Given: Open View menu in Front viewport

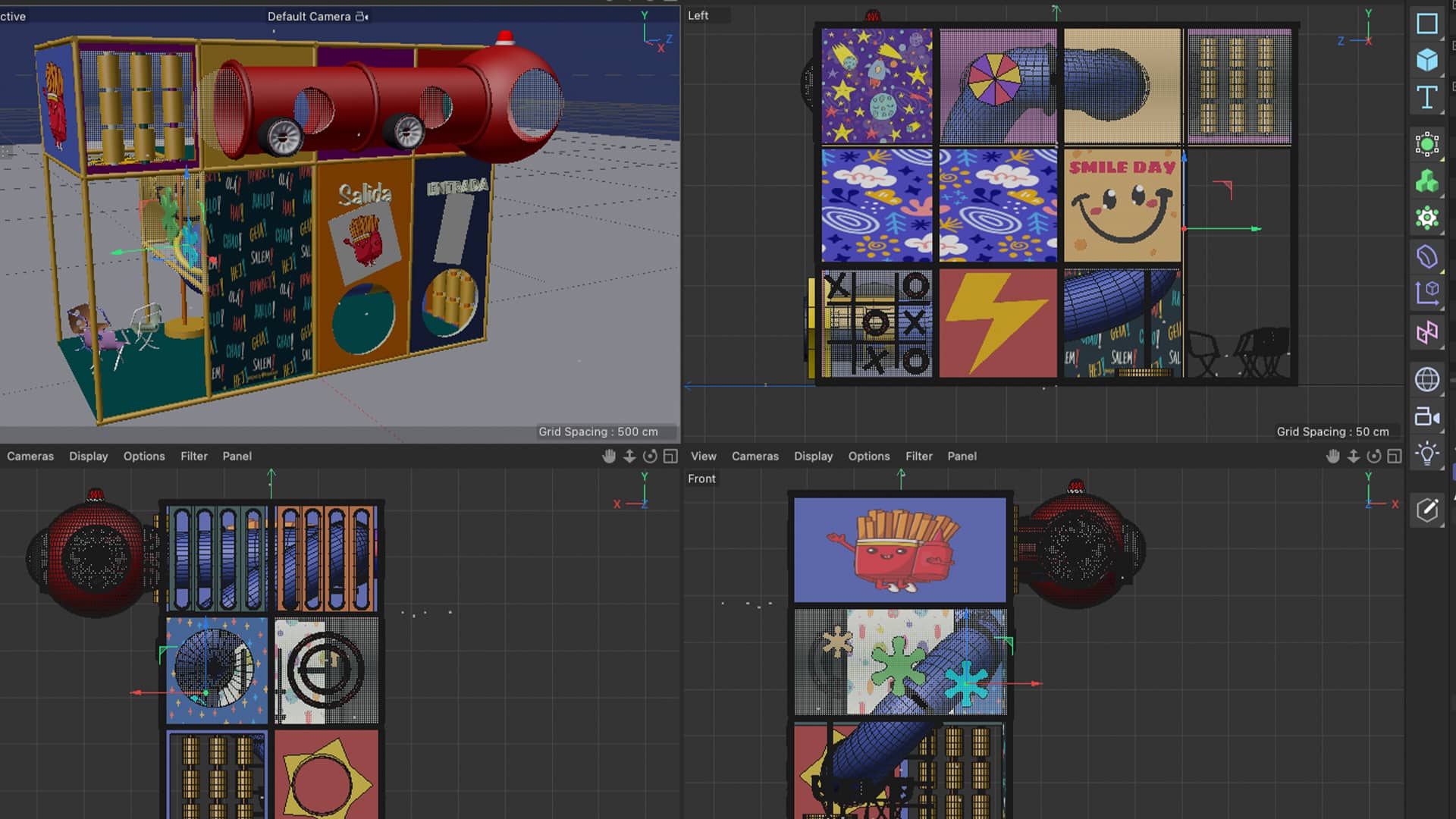Looking at the screenshot, I should pos(704,456).
